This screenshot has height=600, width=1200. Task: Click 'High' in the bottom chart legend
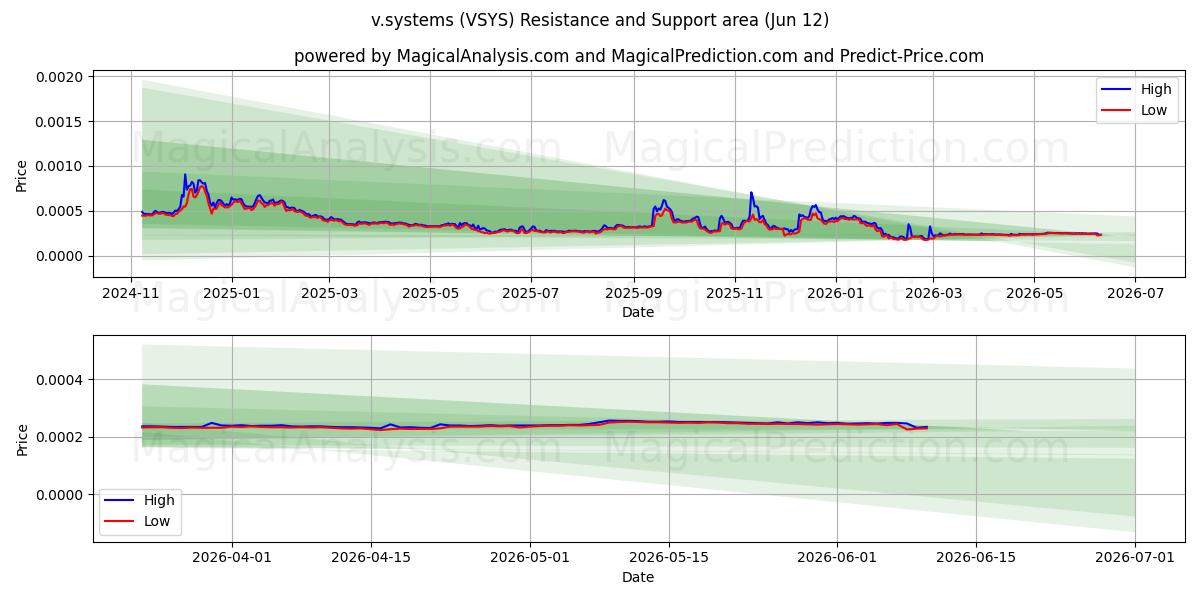pyautogui.click(x=159, y=501)
